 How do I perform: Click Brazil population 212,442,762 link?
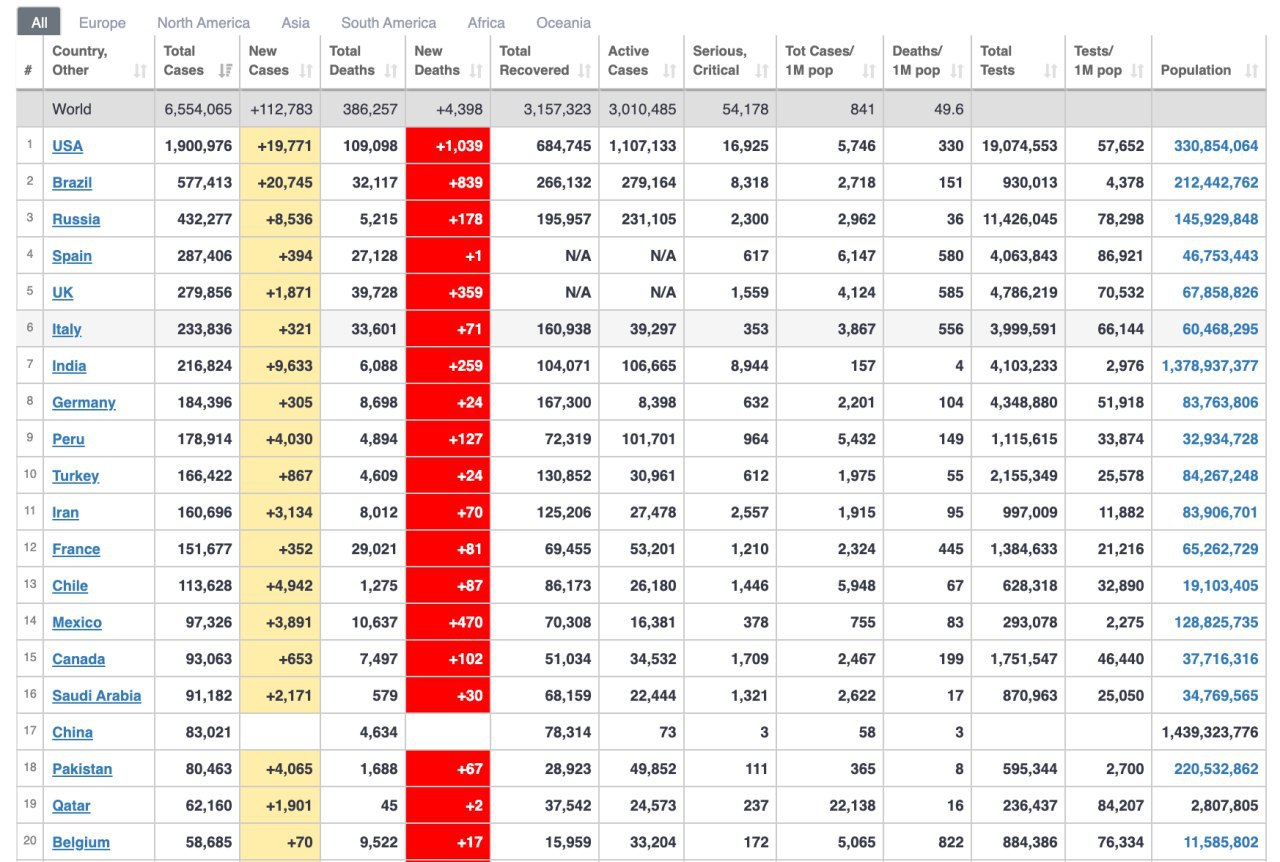click(x=1216, y=183)
